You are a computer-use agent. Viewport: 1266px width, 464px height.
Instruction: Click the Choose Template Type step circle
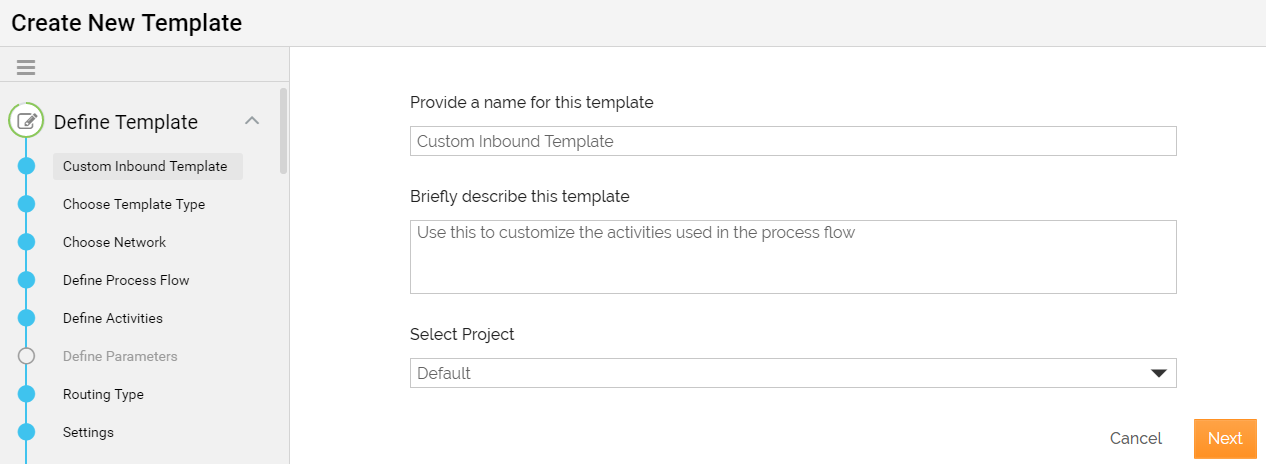pyautogui.click(x=27, y=204)
